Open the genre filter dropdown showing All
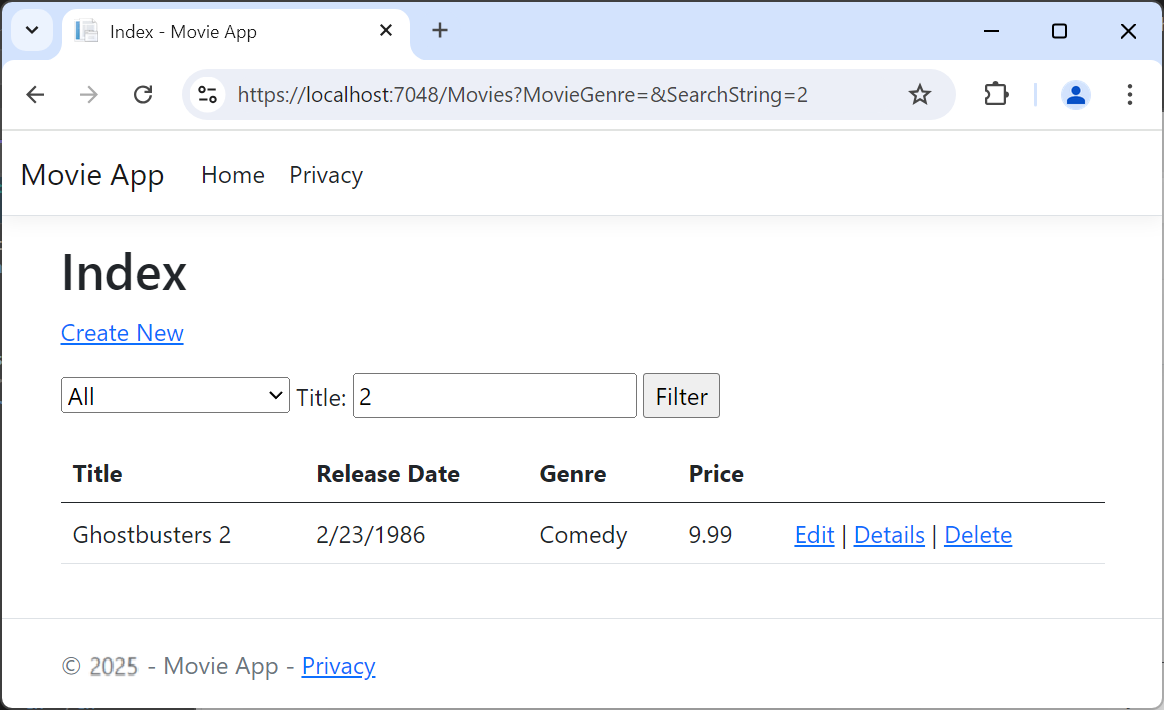Image resolution: width=1164 pixels, height=710 pixels. 175,395
